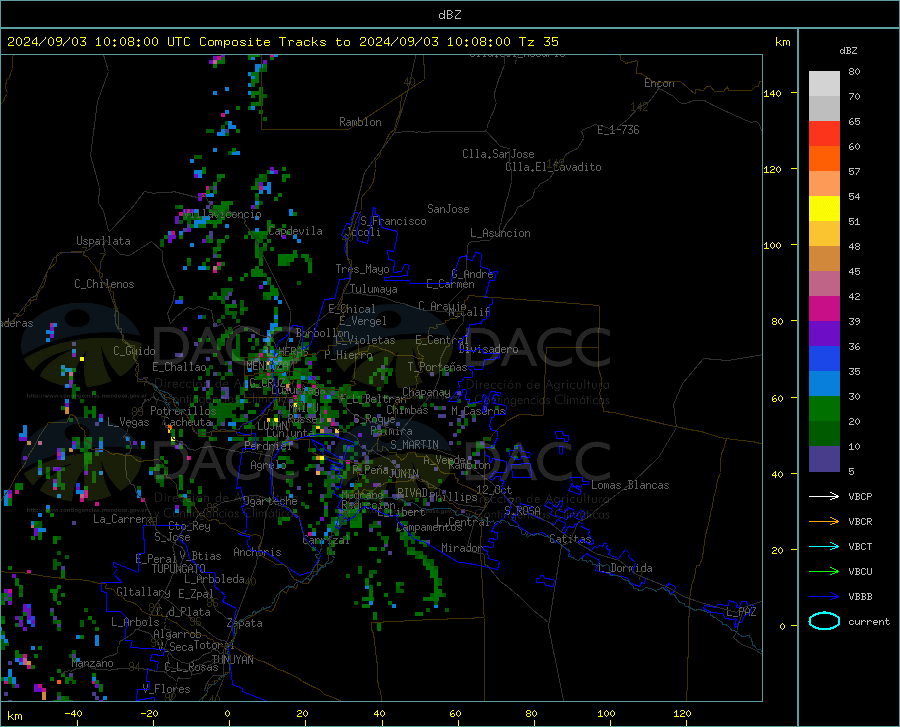Click the Zapata map label

(245, 623)
